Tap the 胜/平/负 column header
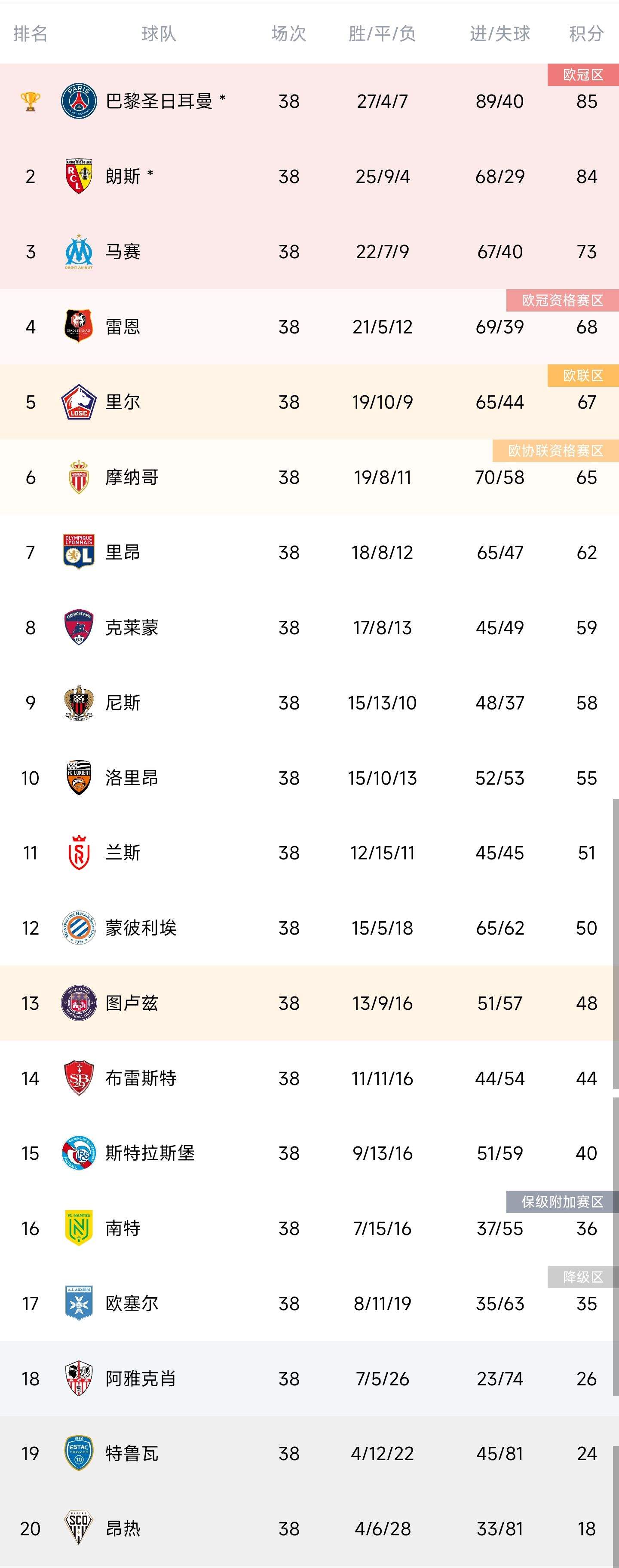The height and width of the screenshot is (1568, 619). (382, 34)
